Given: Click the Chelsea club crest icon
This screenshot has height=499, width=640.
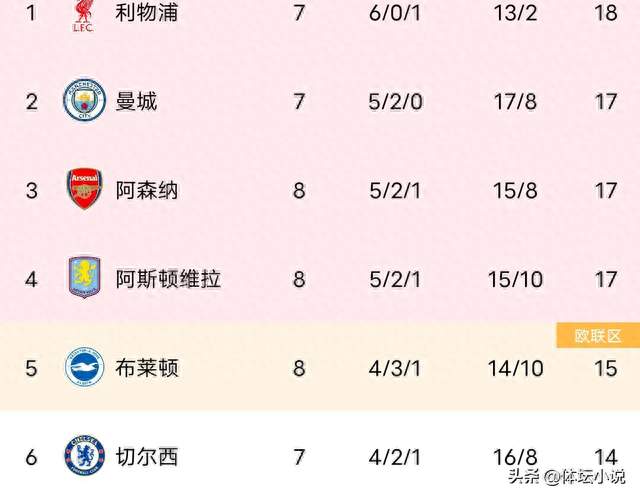Looking at the screenshot, I should [84, 457].
